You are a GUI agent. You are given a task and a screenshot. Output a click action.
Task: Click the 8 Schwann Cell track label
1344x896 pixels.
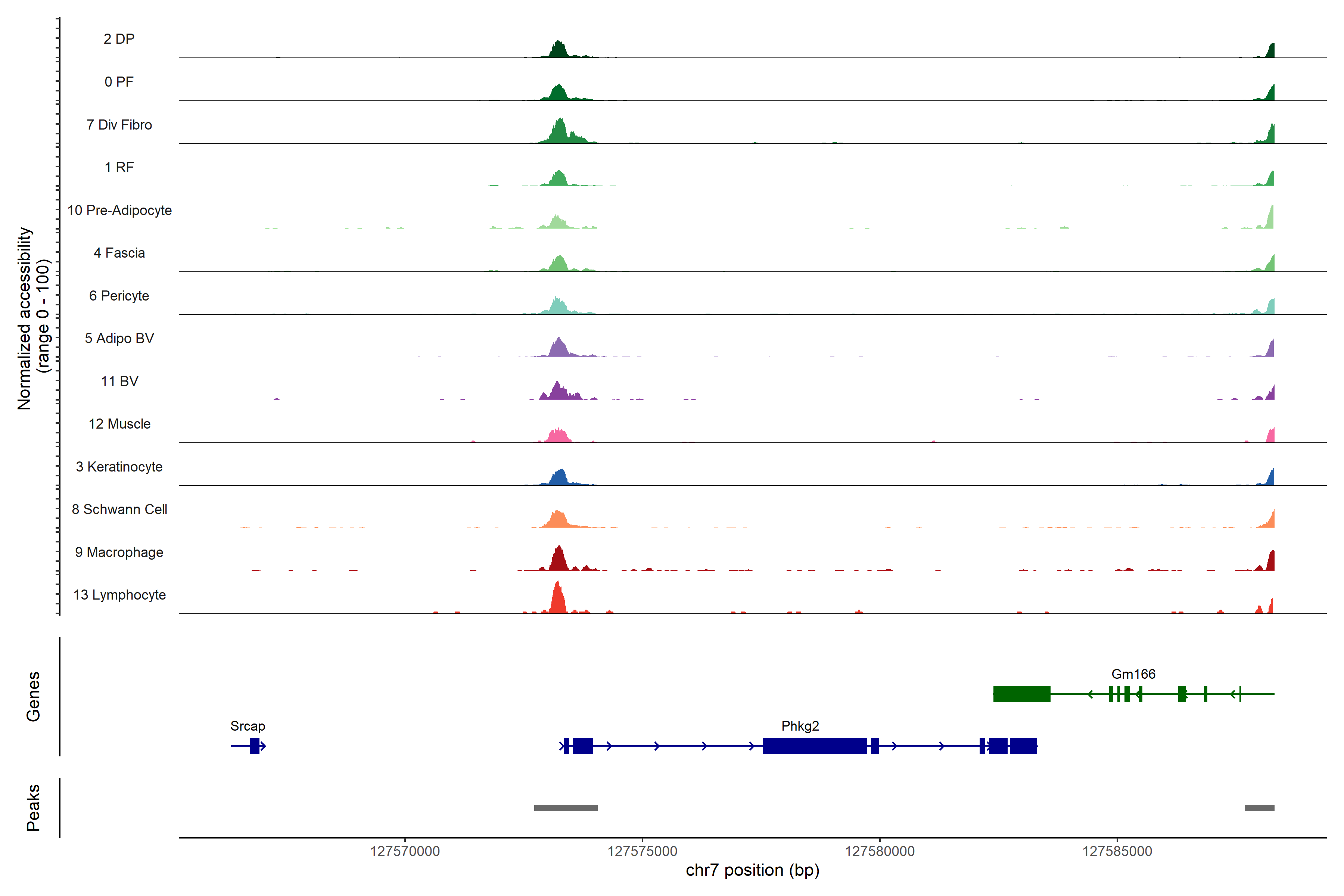[119, 509]
